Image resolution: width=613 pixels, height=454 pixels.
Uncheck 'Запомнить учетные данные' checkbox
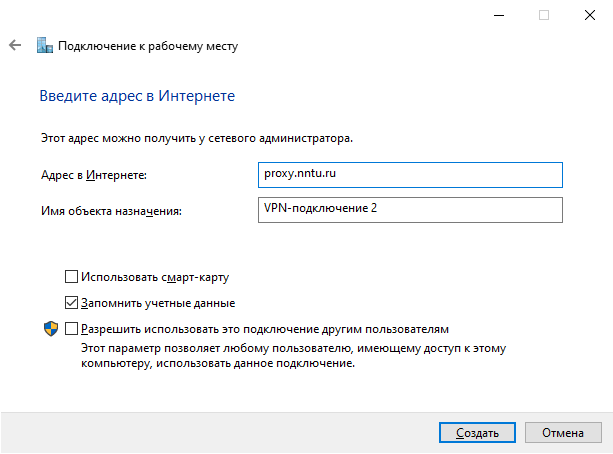click(x=71, y=303)
